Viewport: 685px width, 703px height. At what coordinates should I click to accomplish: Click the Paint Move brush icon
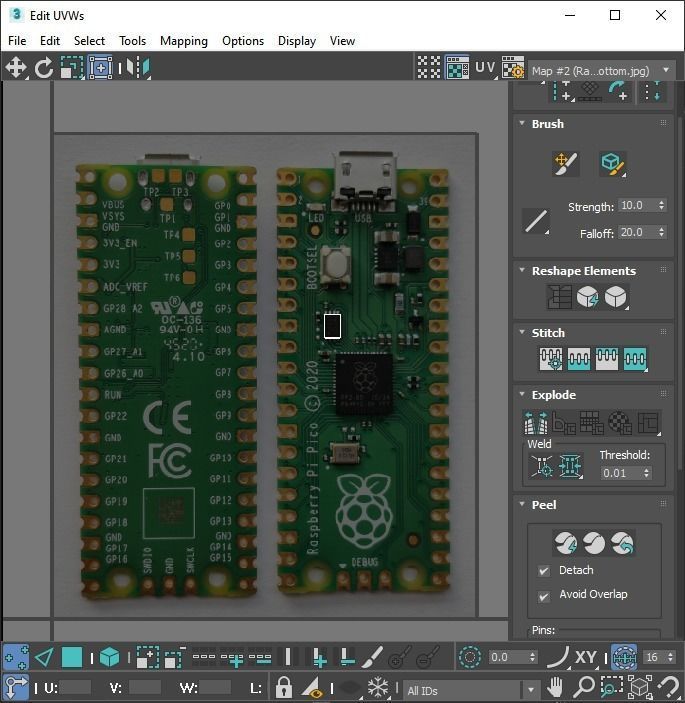pyautogui.click(x=566, y=164)
